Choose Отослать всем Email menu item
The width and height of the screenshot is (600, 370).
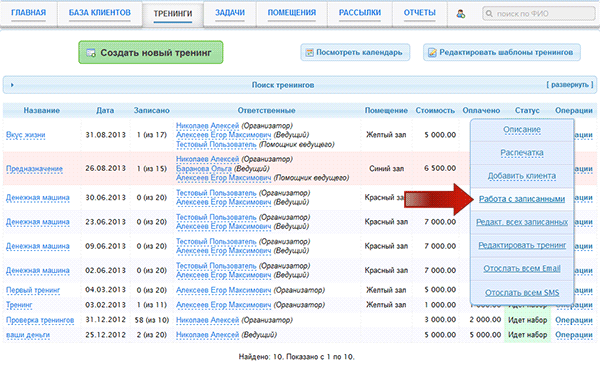coord(522,269)
